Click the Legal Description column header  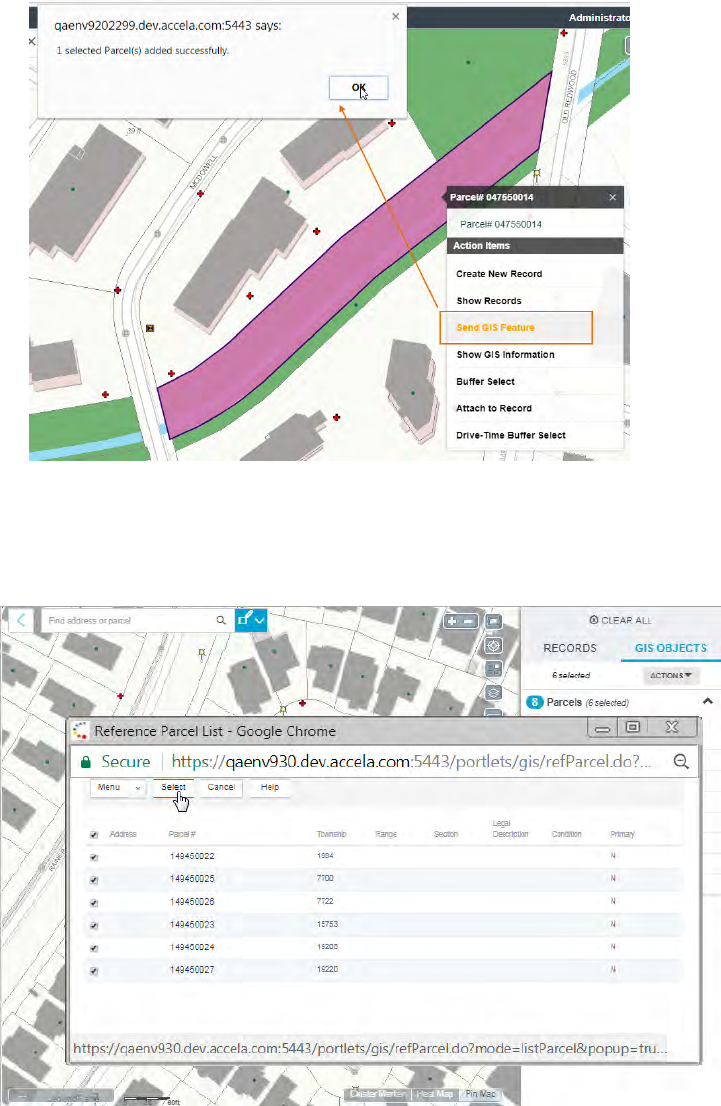pyautogui.click(x=510, y=829)
